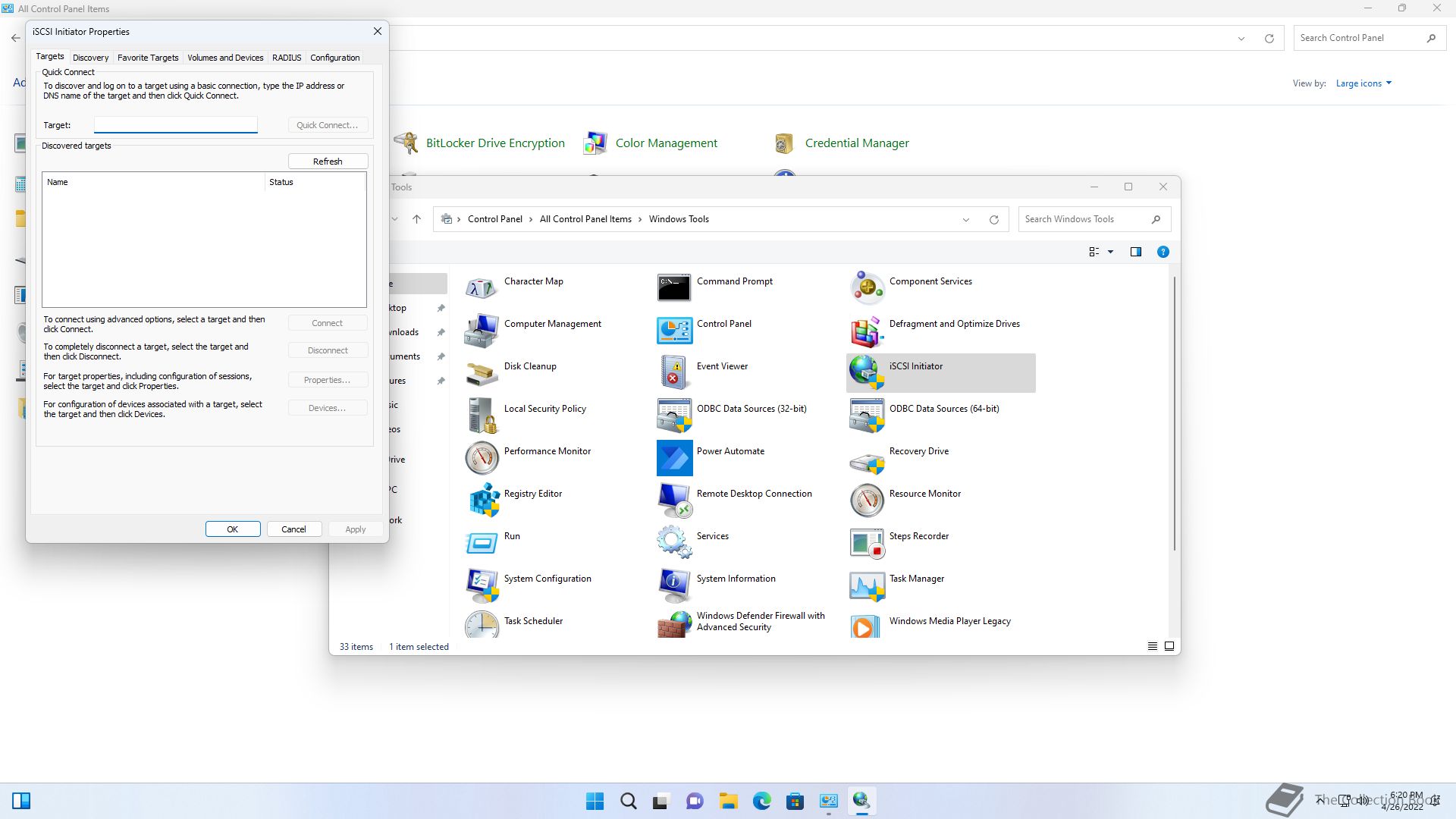Expand recent locations chevron in Windows Tools
This screenshot has height=819, width=1456.
coord(394,219)
